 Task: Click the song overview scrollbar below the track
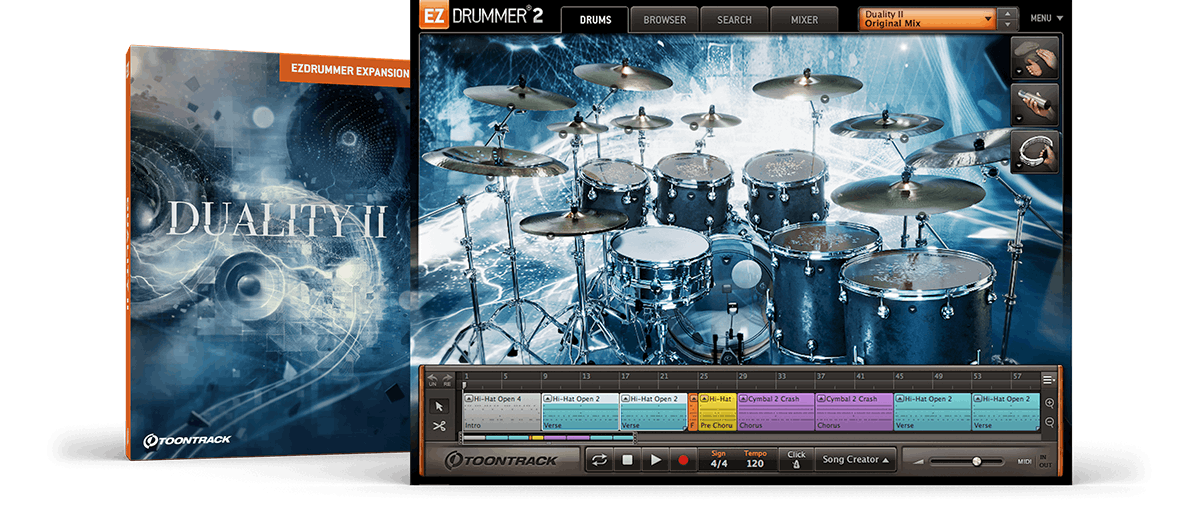pyautogui.click(x=547, y=437)
